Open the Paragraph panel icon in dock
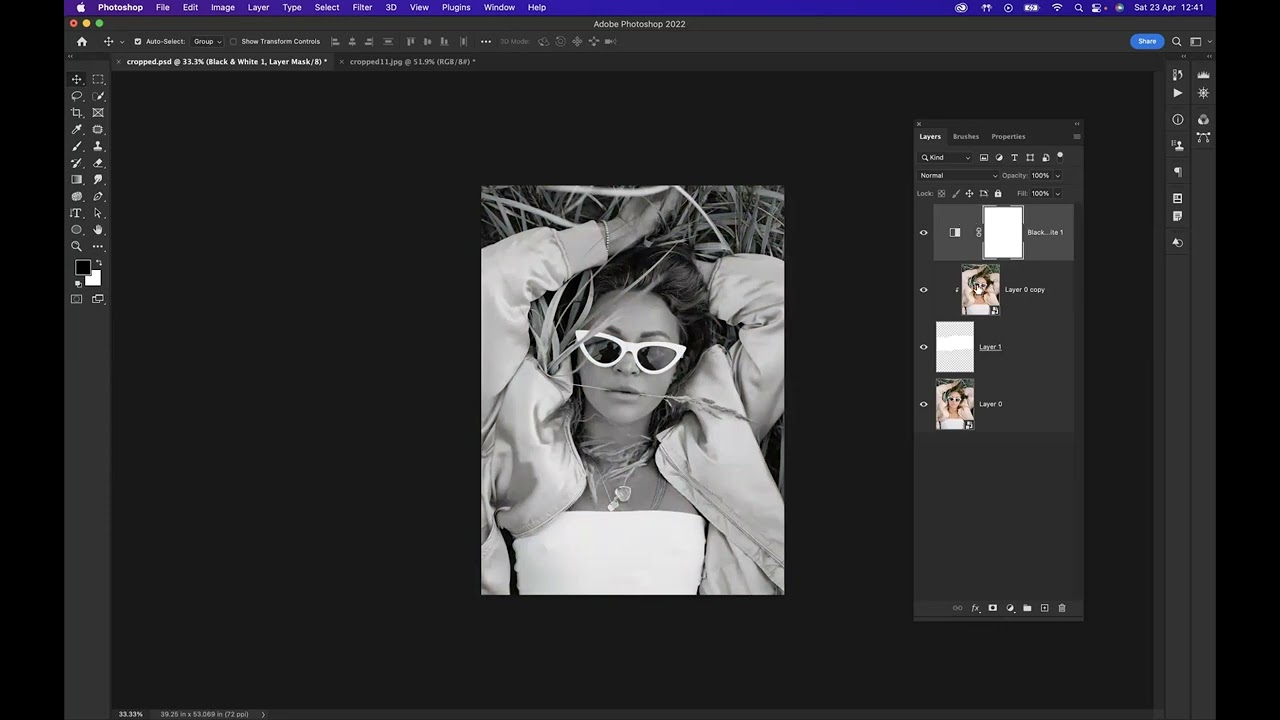Image resolution: width=1280 pixels, height=720 pixels. 1177,172
